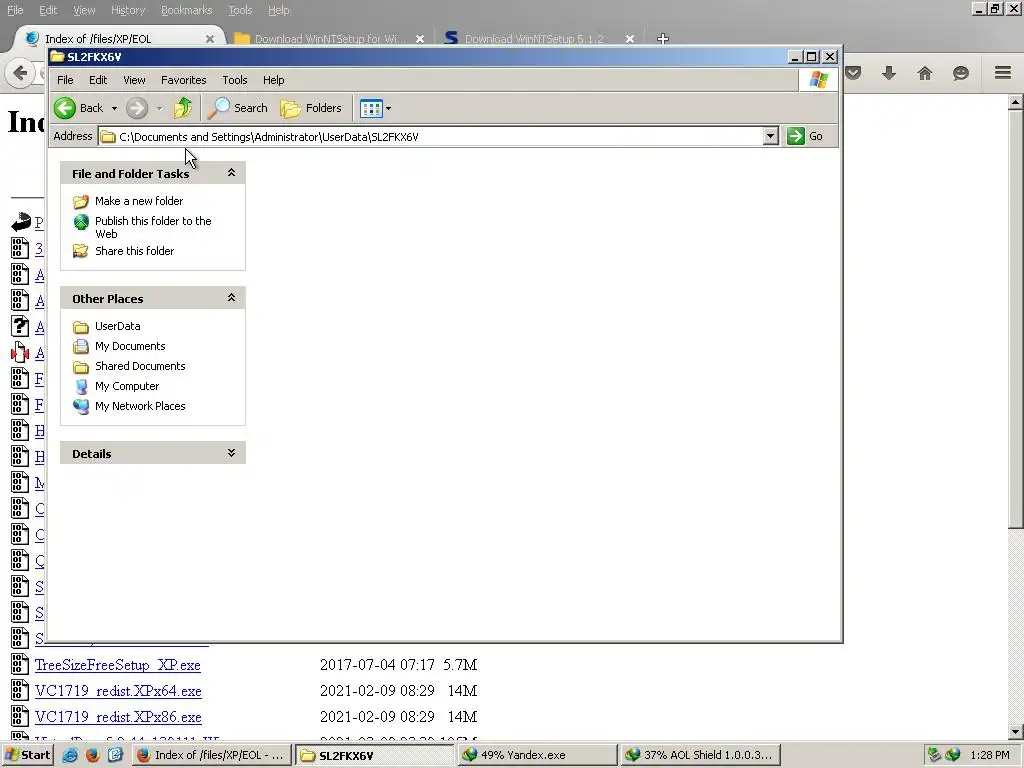Click the My Computer icon in Other Places
The image size is (1024, 768).
[81, 386]
